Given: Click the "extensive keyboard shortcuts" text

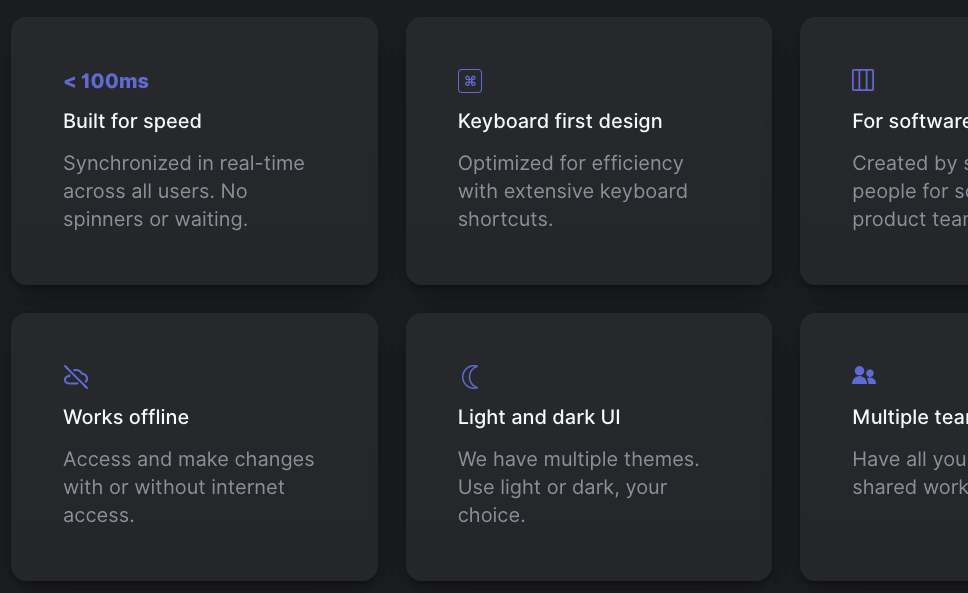Looking at the screenshot, I should click(573, 191).
